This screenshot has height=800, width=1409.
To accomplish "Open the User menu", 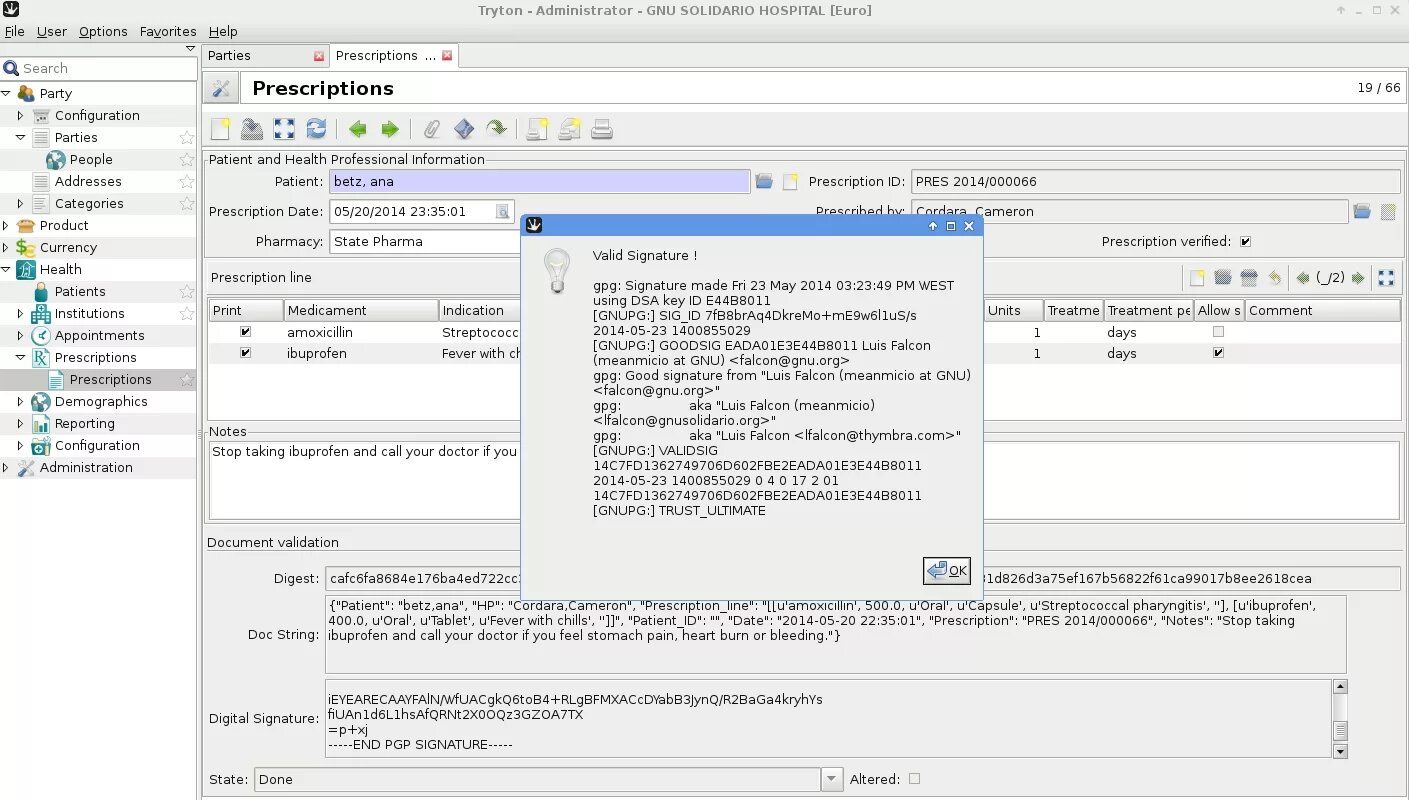I will tap(52, 31).
